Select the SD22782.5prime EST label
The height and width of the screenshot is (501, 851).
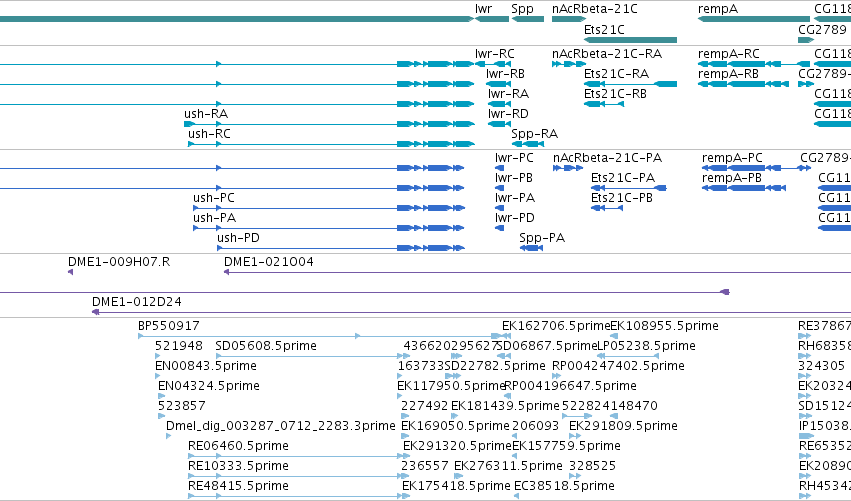tap(495, 366)
